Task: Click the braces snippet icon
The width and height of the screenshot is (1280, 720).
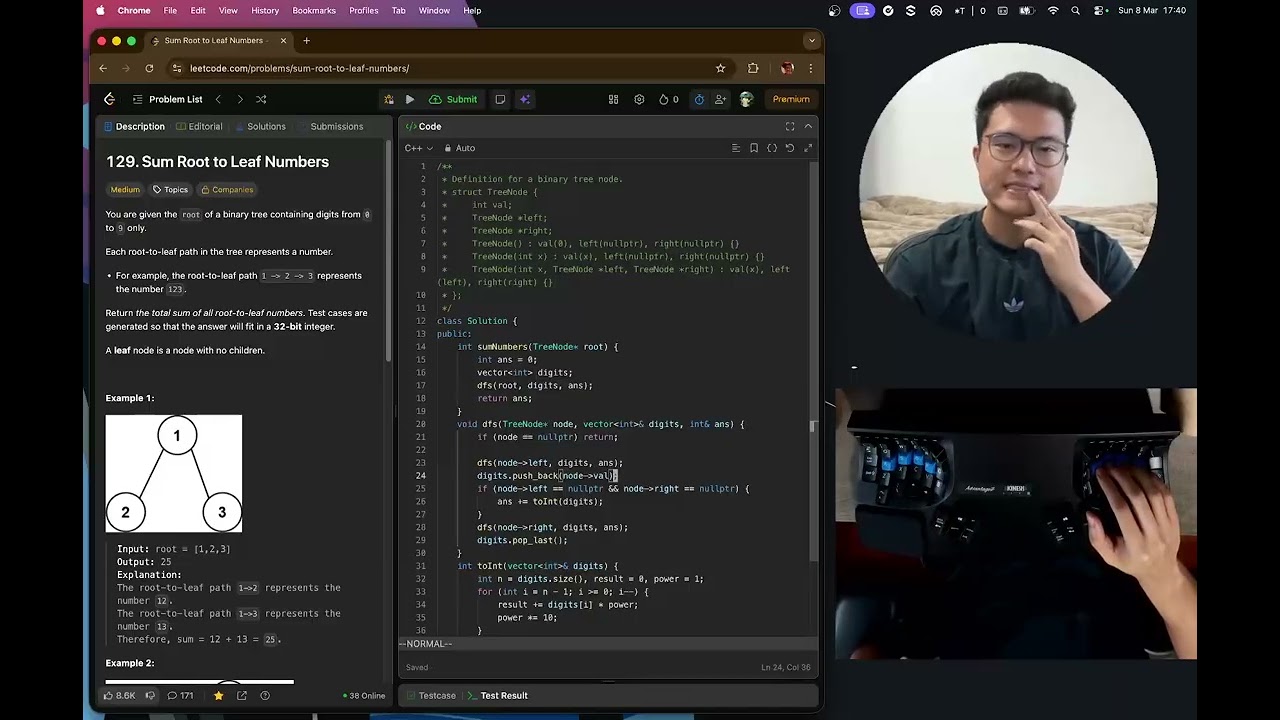Action: tap(772, 148)
